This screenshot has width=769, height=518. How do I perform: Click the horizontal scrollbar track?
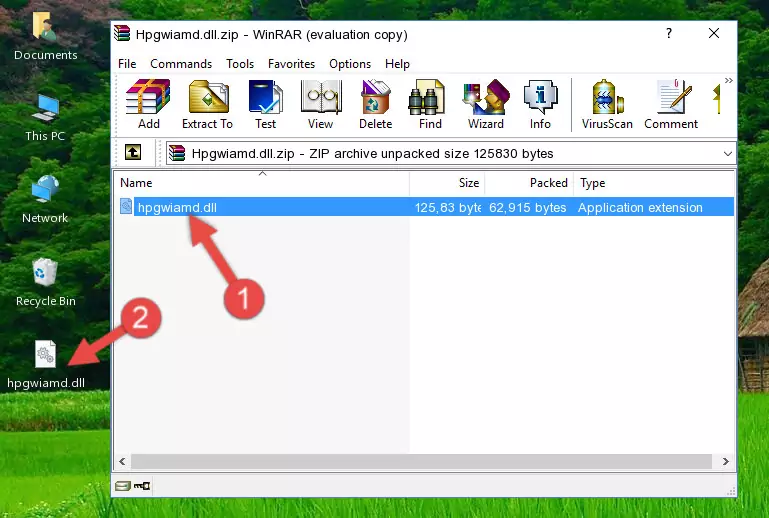click(421, 461)
